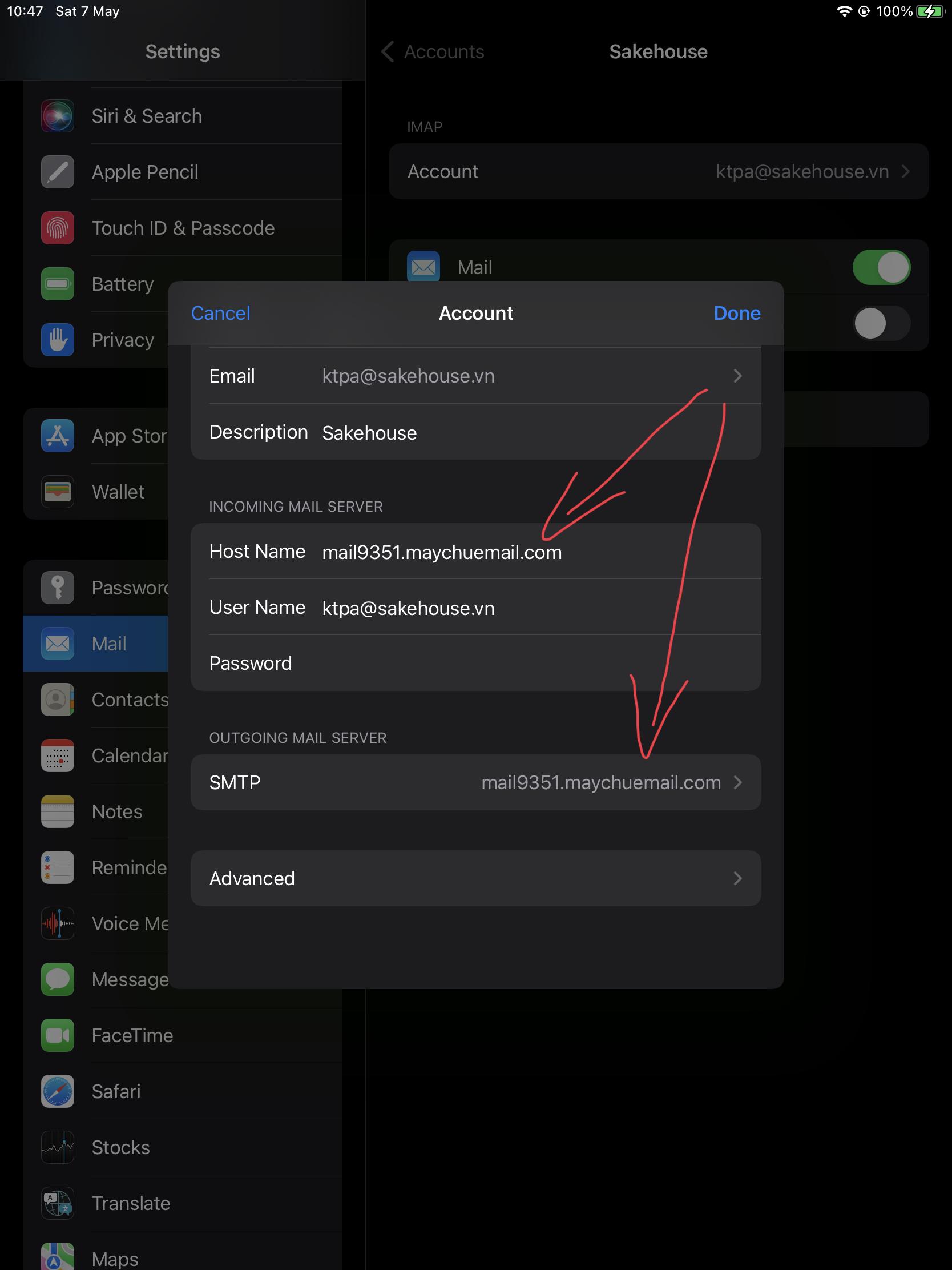The width and height of the screenshot is (952, 1270).
Task: Tap the Sakehouse page title
Action: [658, 51]
